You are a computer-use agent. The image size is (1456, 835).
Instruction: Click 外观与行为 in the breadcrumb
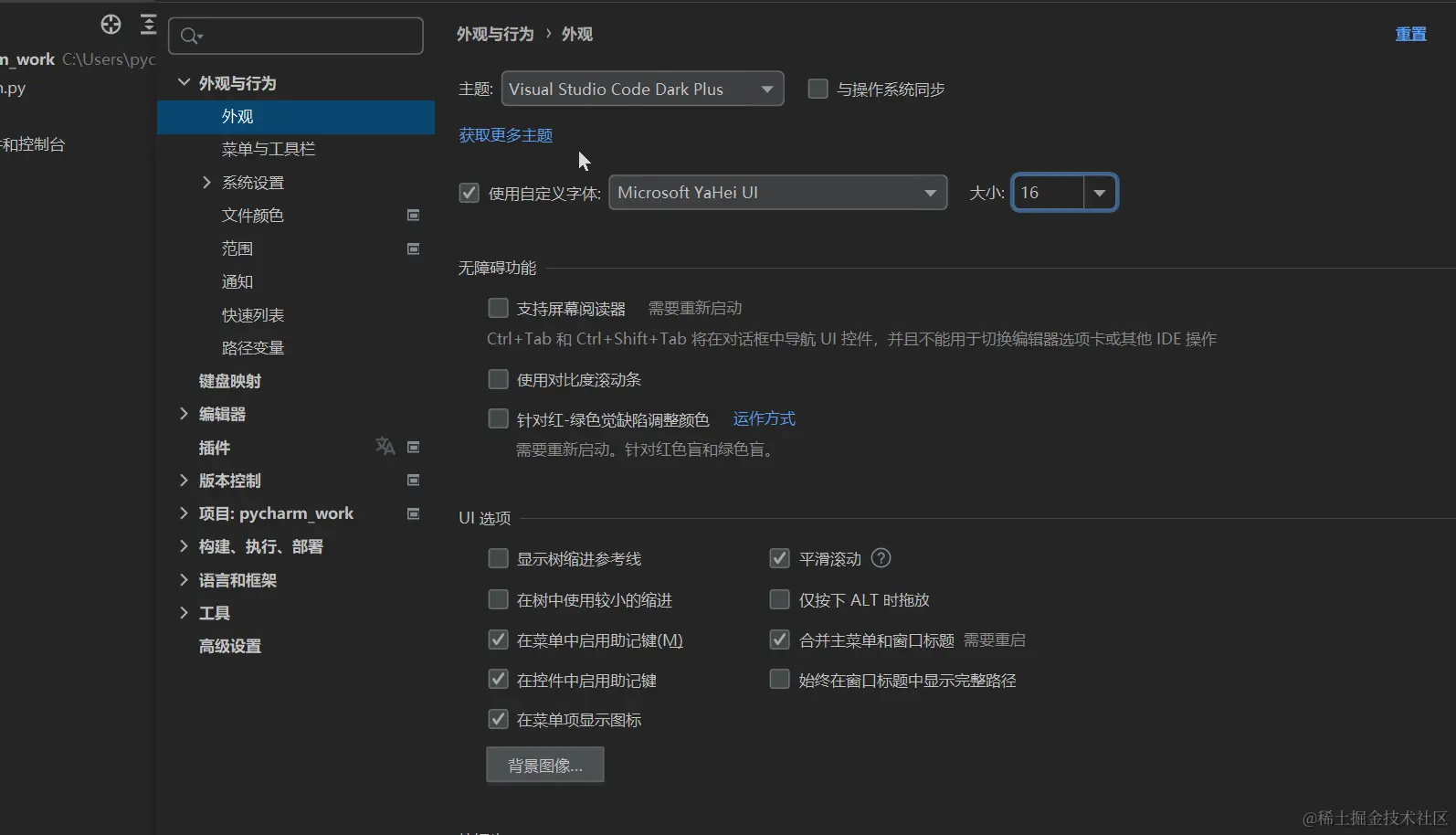tap(495, 34)
